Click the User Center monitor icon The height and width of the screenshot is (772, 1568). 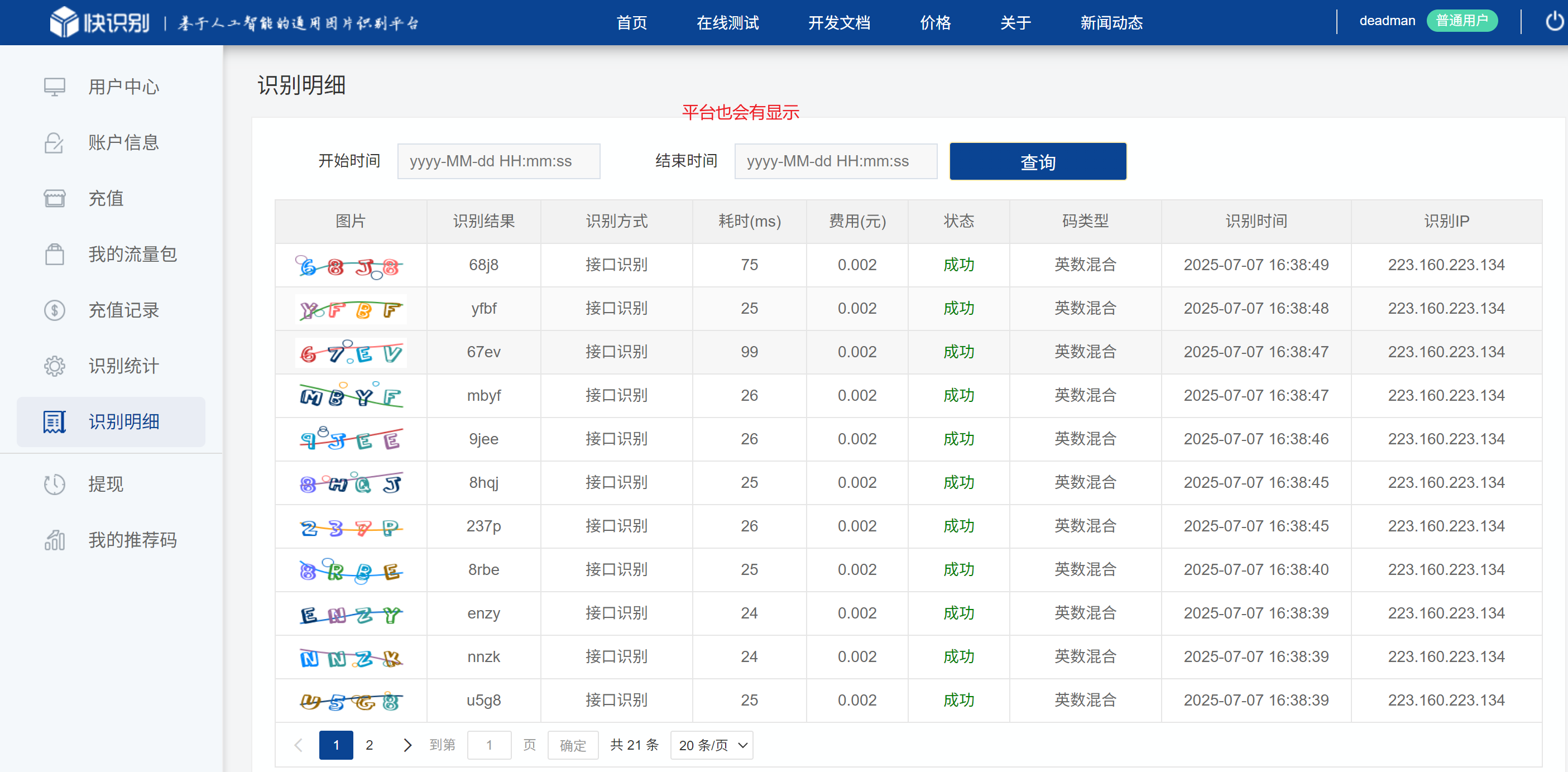(x=54, y=87)
